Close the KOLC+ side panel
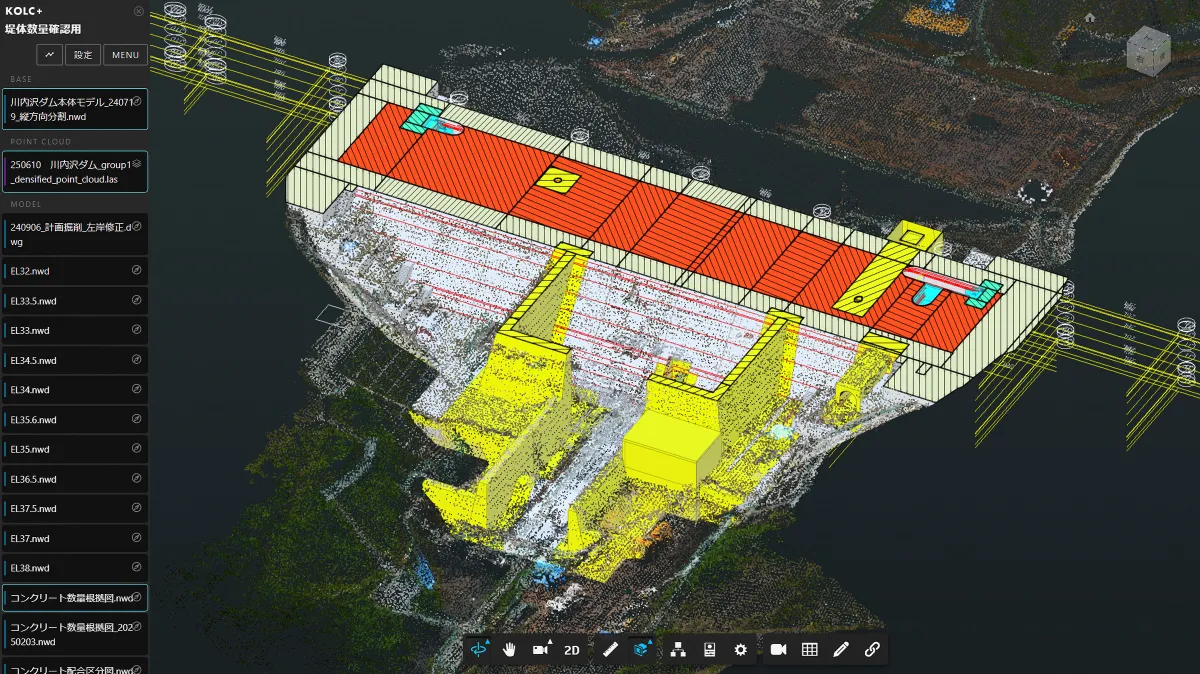 coord(139,12)
